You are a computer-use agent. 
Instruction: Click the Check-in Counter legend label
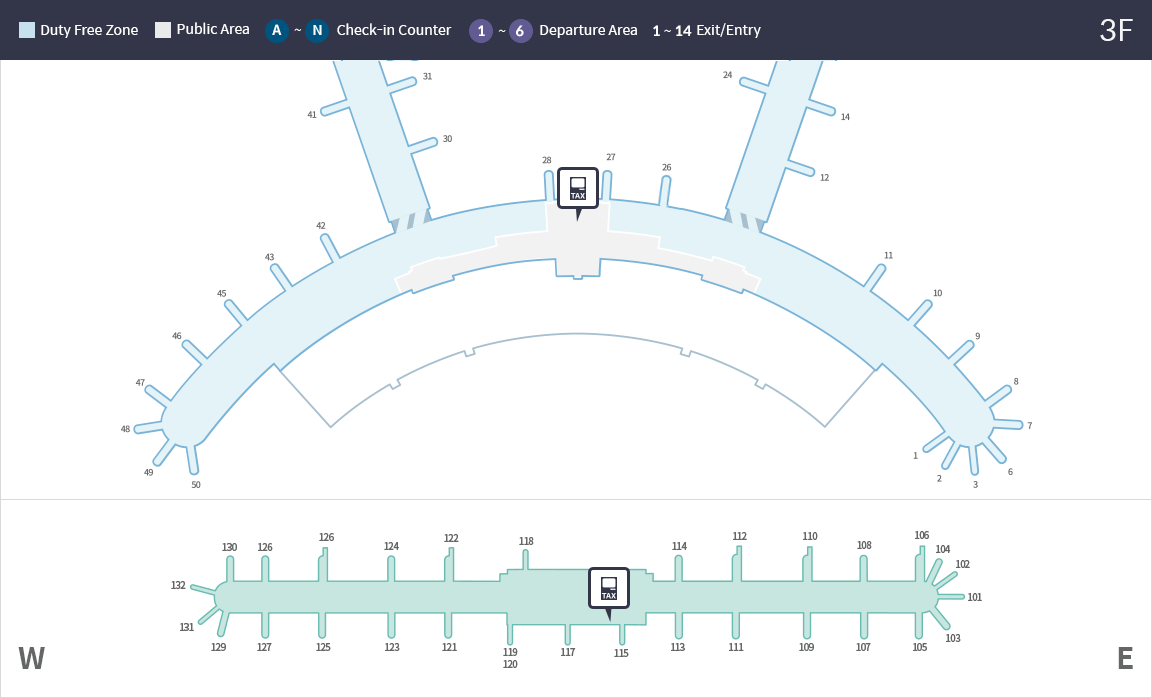pyautogui.click(x=393, y=30)
